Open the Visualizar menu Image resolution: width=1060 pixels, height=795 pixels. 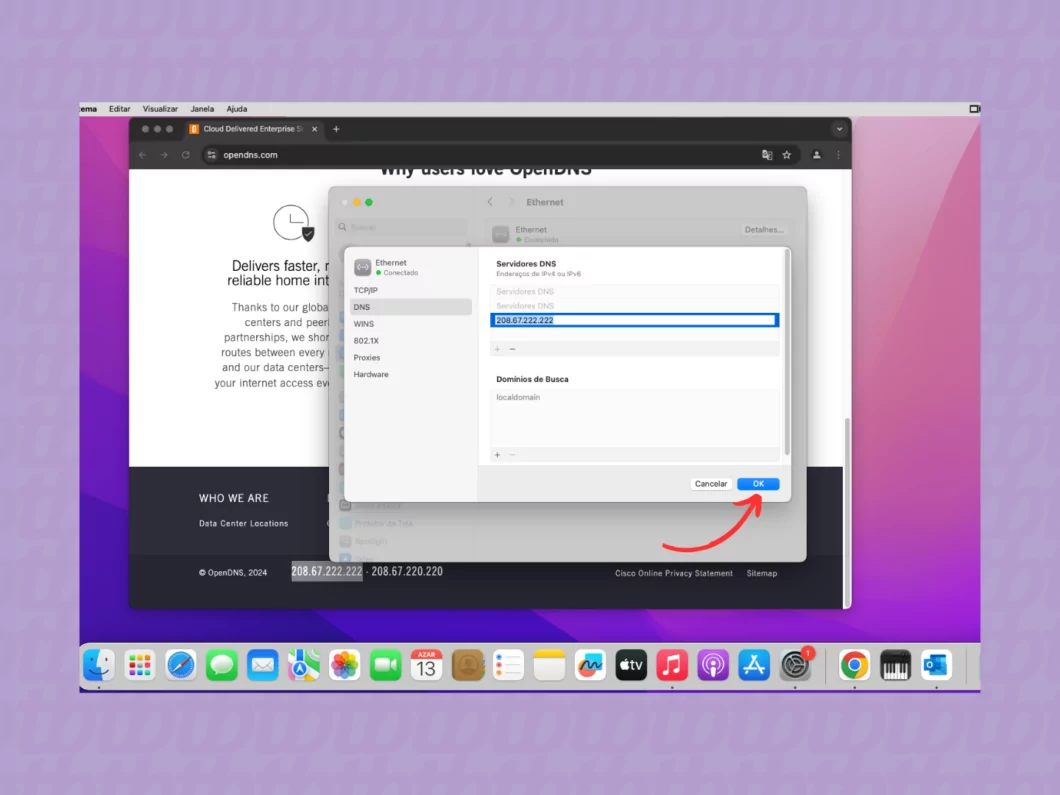(x=160, y=109)
